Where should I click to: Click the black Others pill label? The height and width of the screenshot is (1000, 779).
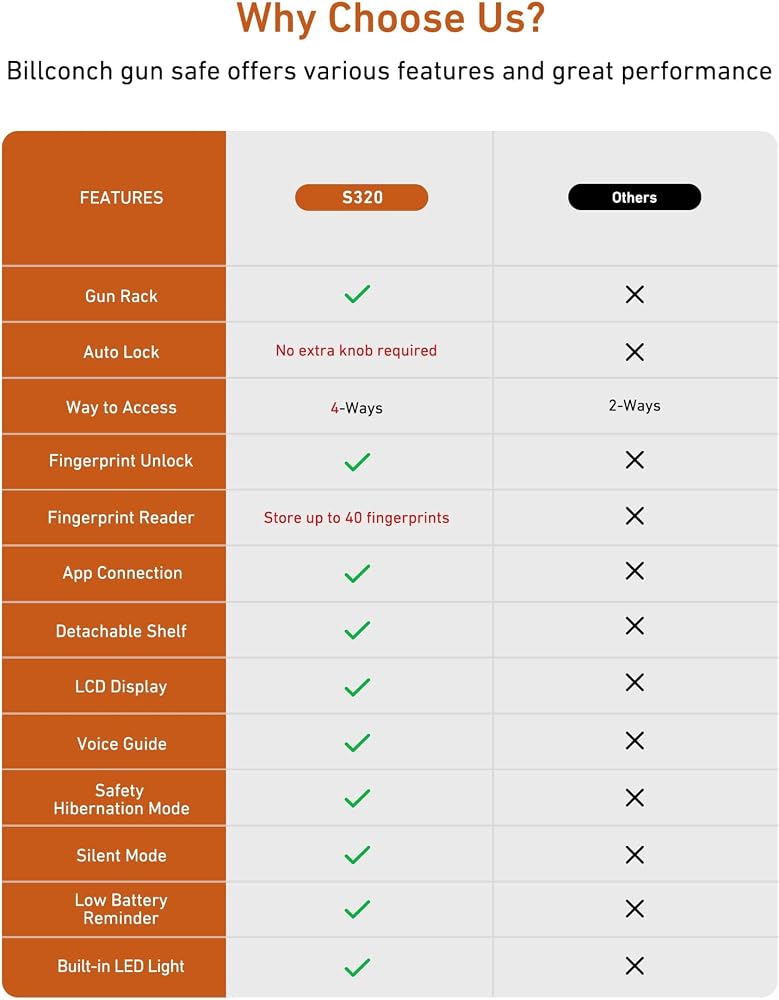point(635,197)
